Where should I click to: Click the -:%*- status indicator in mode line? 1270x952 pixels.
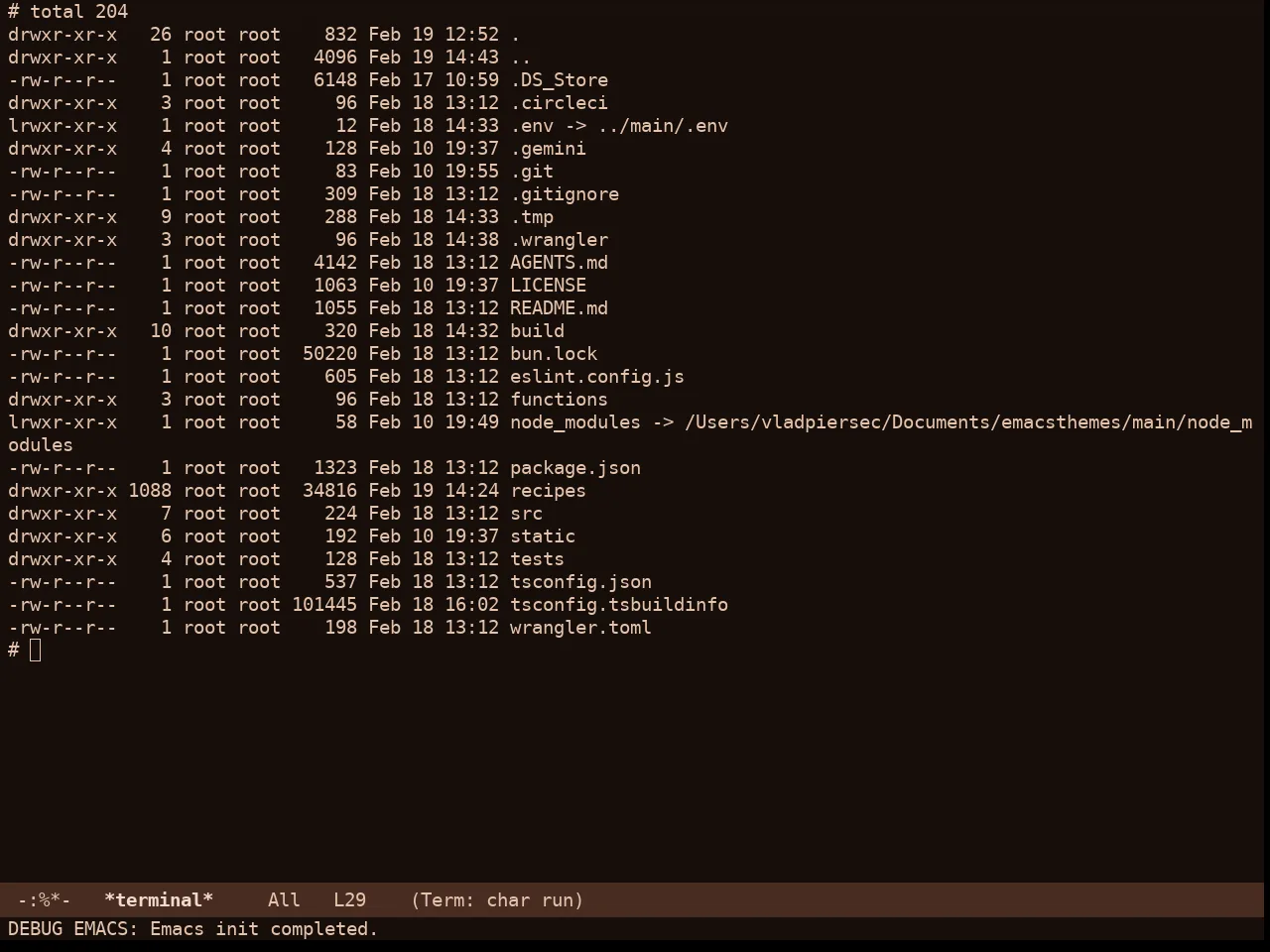point(44,900)
